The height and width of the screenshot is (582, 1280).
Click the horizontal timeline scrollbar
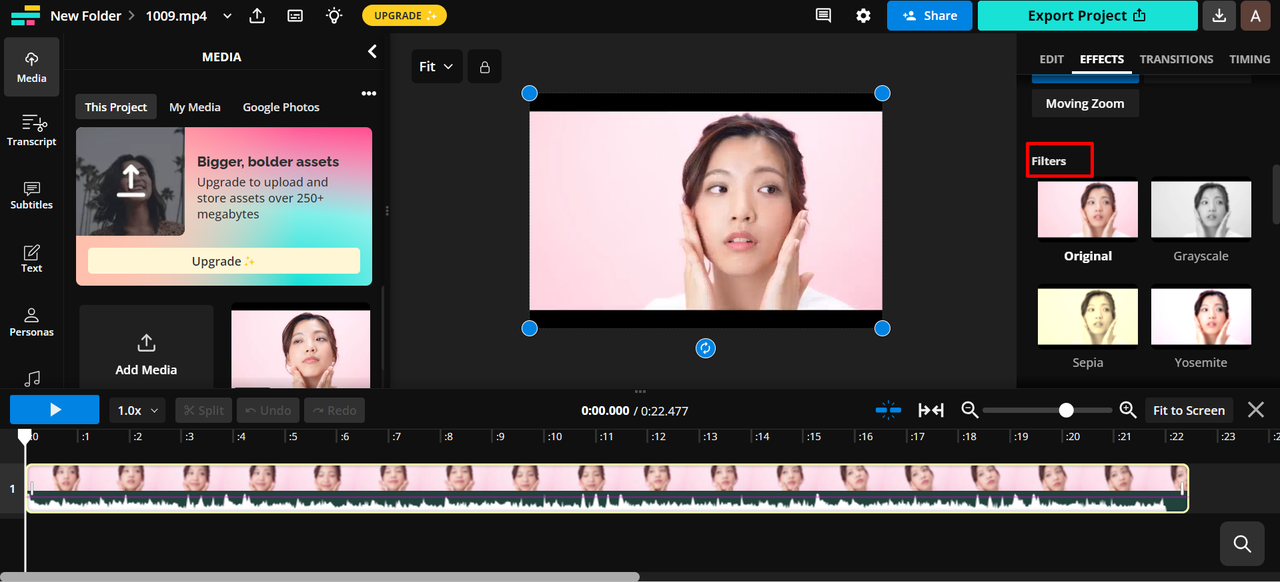click(320, 576)
